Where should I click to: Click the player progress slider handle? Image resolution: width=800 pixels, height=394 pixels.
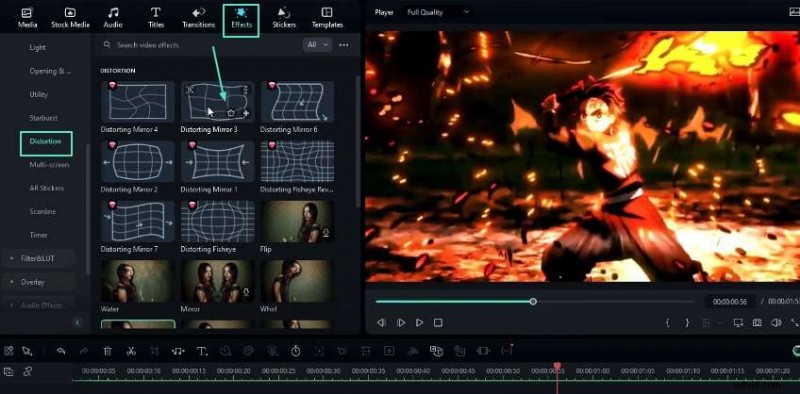click(x=533, y=302)
